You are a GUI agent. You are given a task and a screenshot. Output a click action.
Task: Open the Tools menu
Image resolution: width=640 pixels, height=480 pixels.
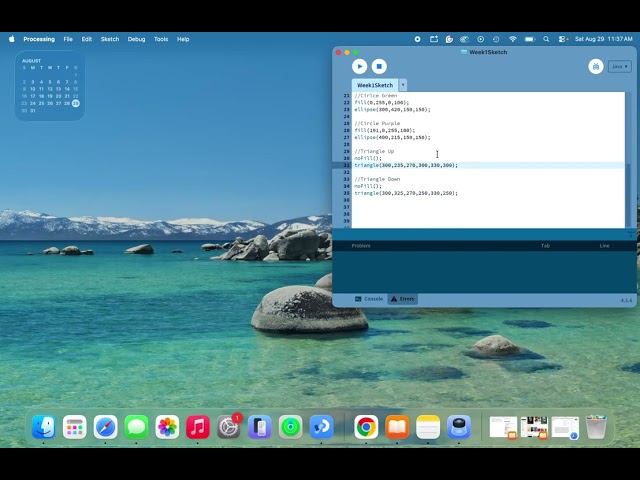click(x=161, y=39)
